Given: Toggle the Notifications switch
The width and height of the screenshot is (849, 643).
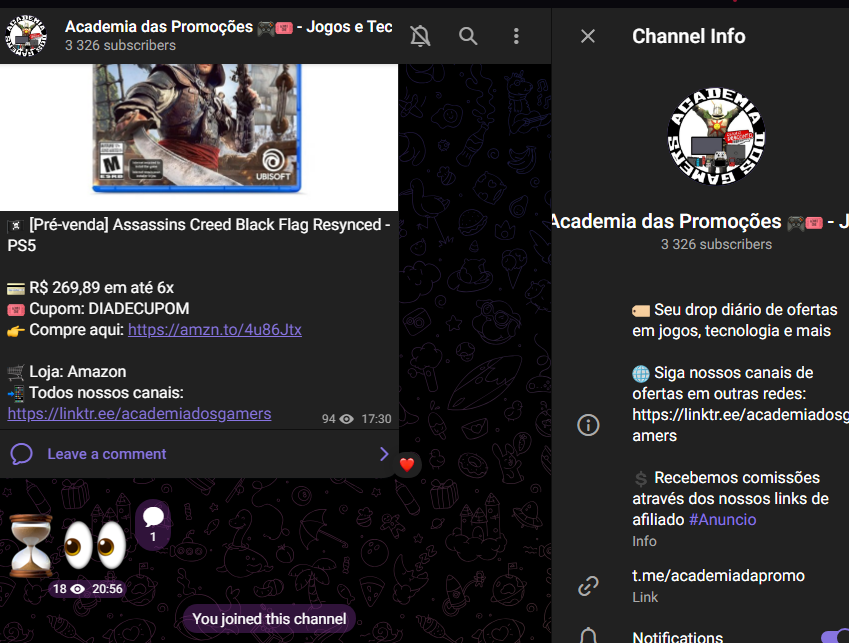Looking at the screenshot, I should (835, 636).
